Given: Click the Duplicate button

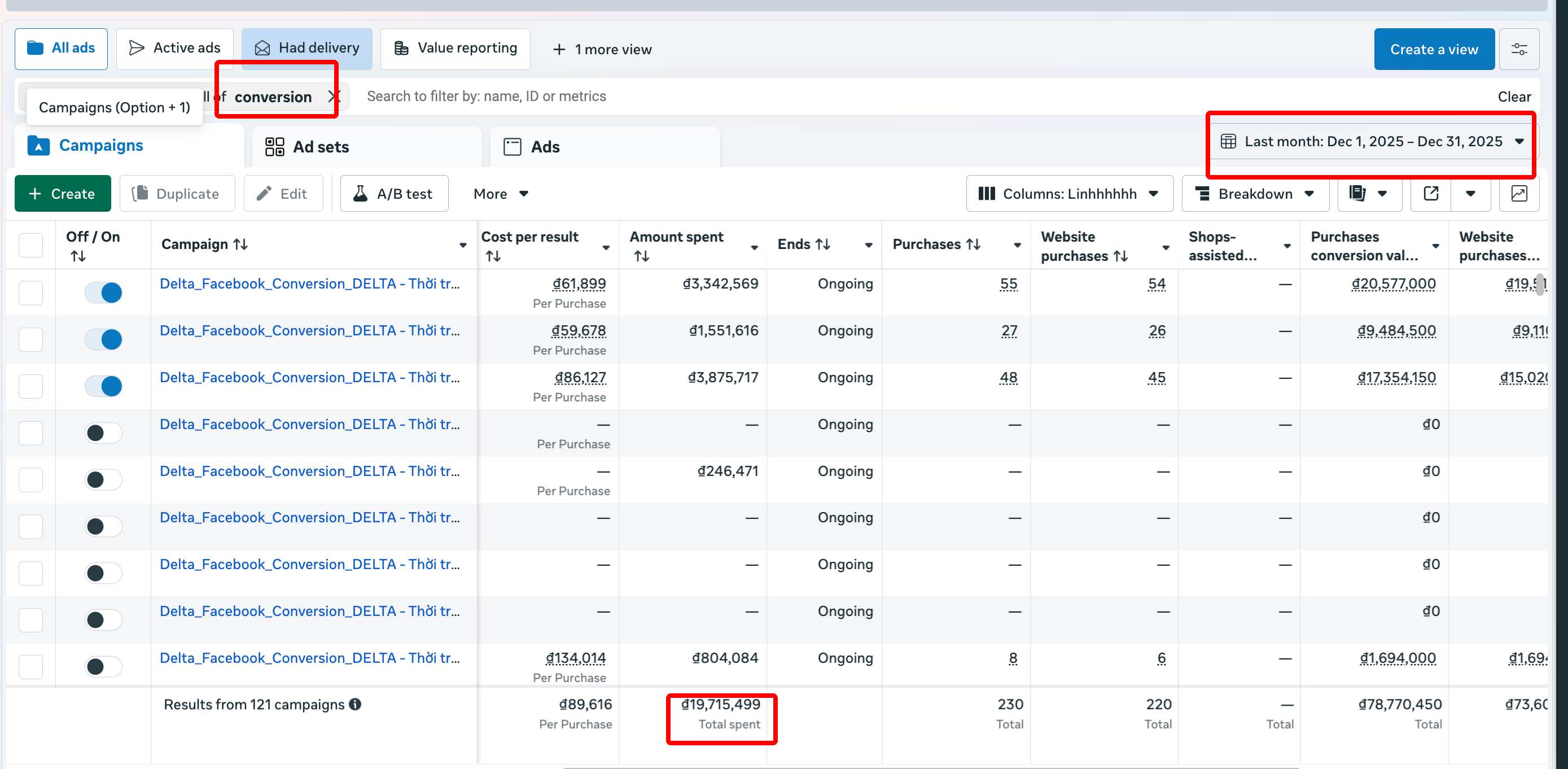Looking at the screenshot, I should [177, 194].
